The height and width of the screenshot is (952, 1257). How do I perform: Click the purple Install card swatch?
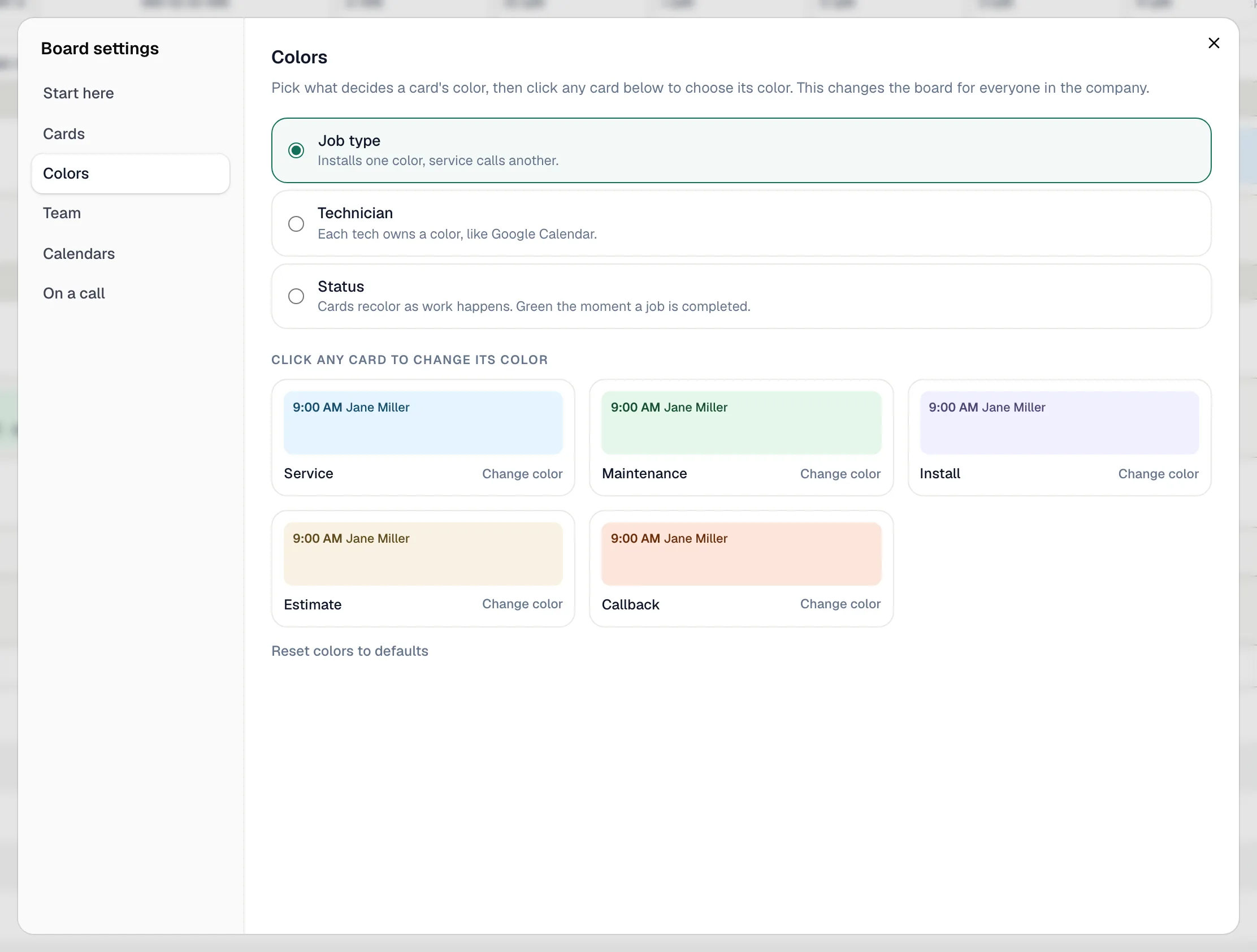1059,423
